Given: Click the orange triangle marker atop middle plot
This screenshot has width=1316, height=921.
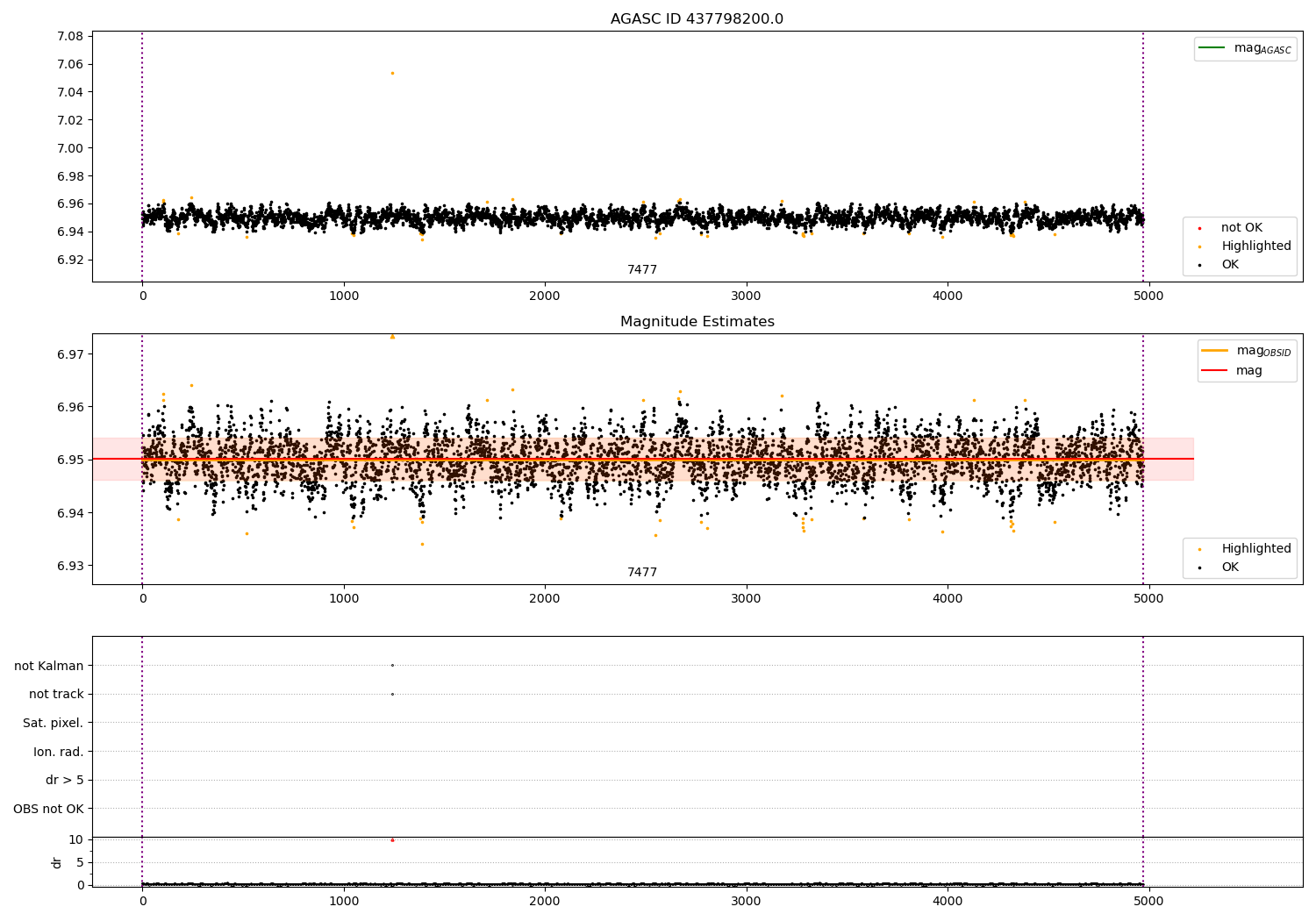Looking at the screenshot, I should (392, 336).
